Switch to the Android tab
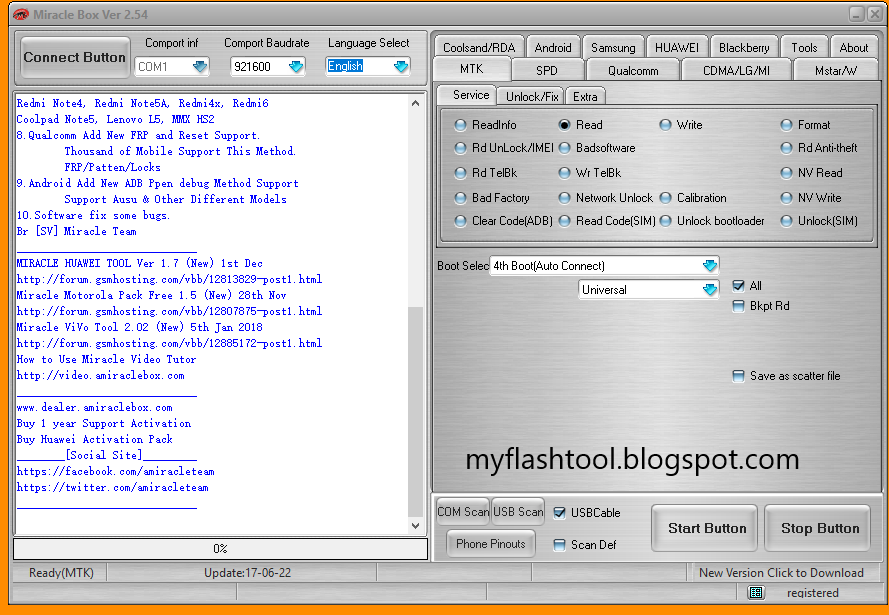 pyautogui.click(x=553, y=48)
